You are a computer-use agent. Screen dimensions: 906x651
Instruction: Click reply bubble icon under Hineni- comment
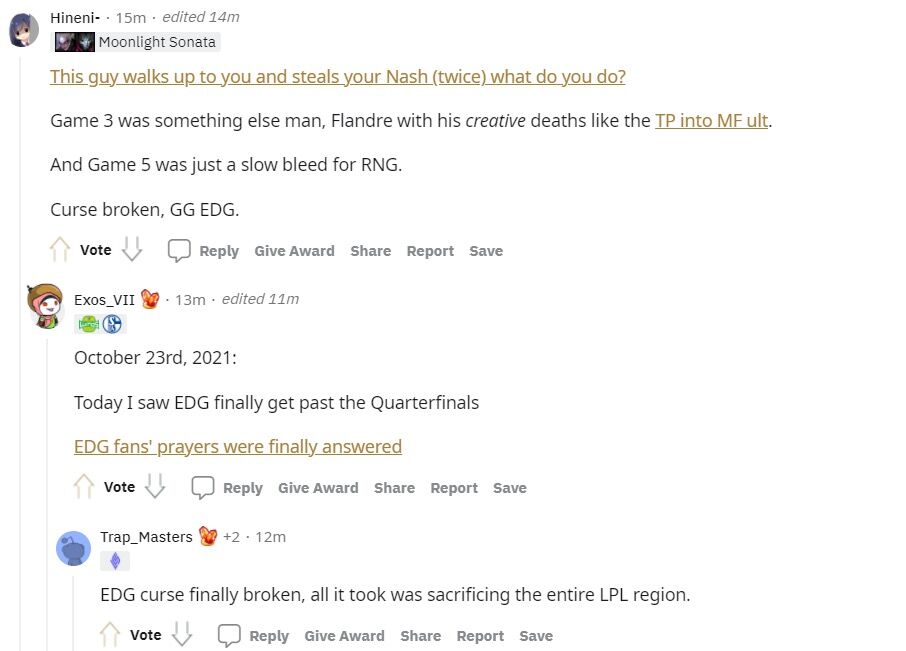(179, 251)
